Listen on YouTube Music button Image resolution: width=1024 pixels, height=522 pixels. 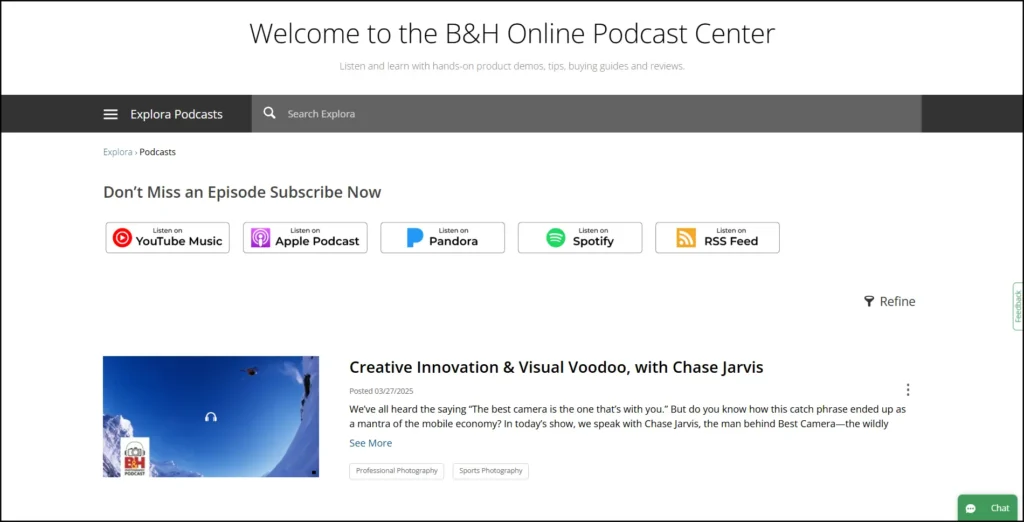(x=168, y=238)
